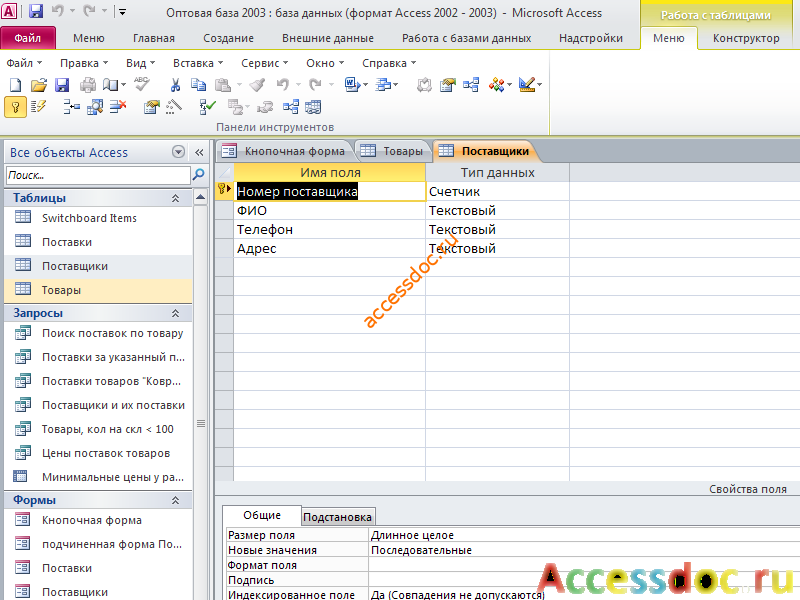Click the Поиск search field
The width and height of the screenshot is (800, 600).
click(98, 175)
